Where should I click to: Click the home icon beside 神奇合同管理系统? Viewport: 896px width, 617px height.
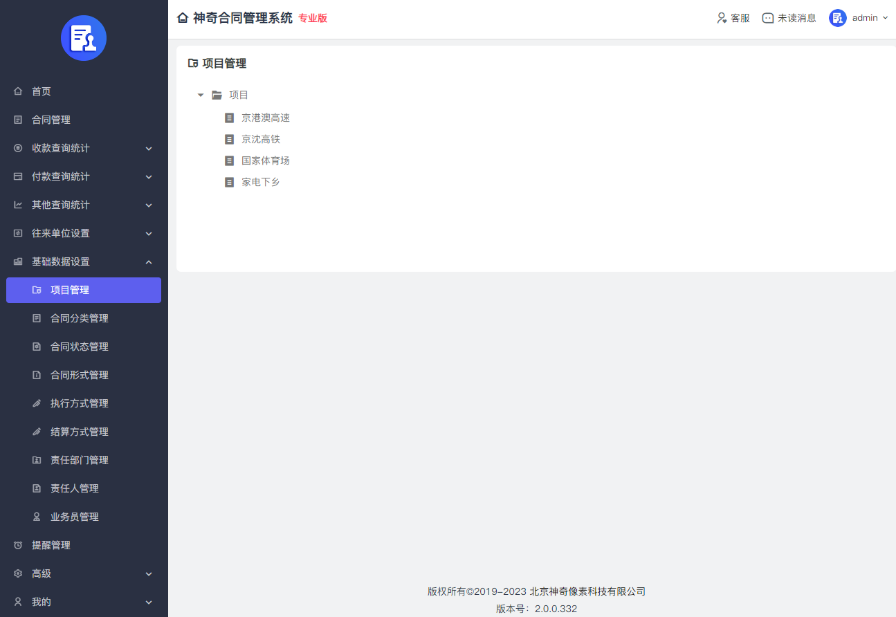tap(182, 17)
